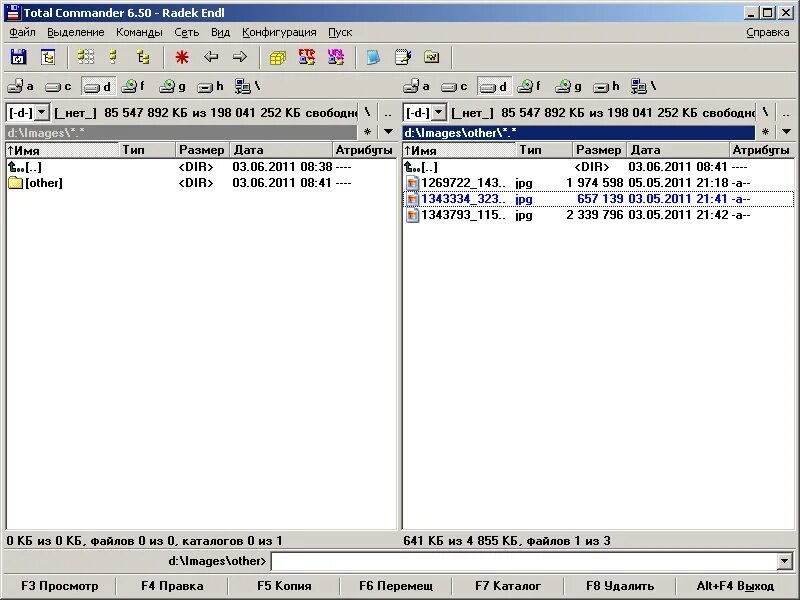
Task: Open the URL new FTP connection icon
Action: point(336,57)
